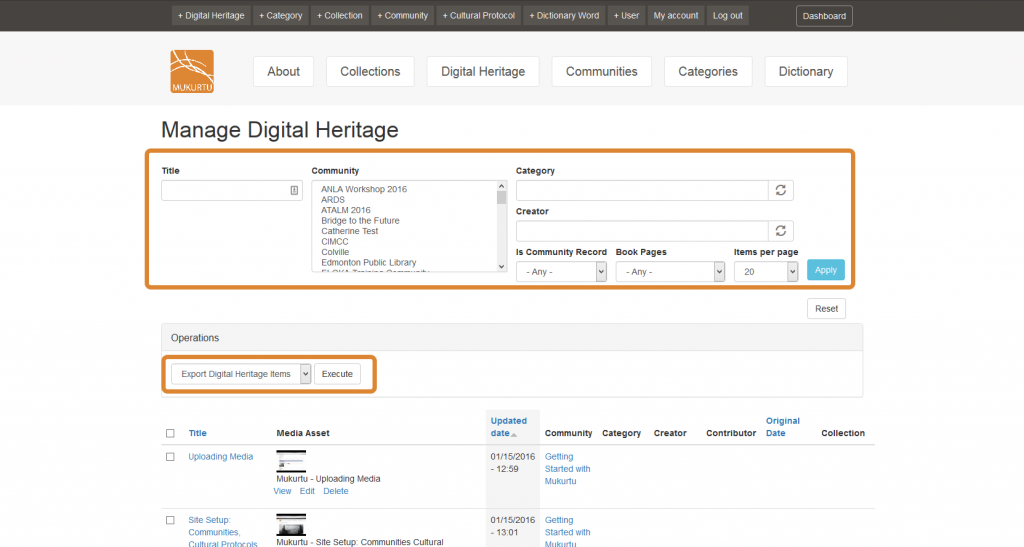Open Getting Started with Mukurtu link in Uploading Media row
Screen dimensions: 1024x547
pos(568,469)
